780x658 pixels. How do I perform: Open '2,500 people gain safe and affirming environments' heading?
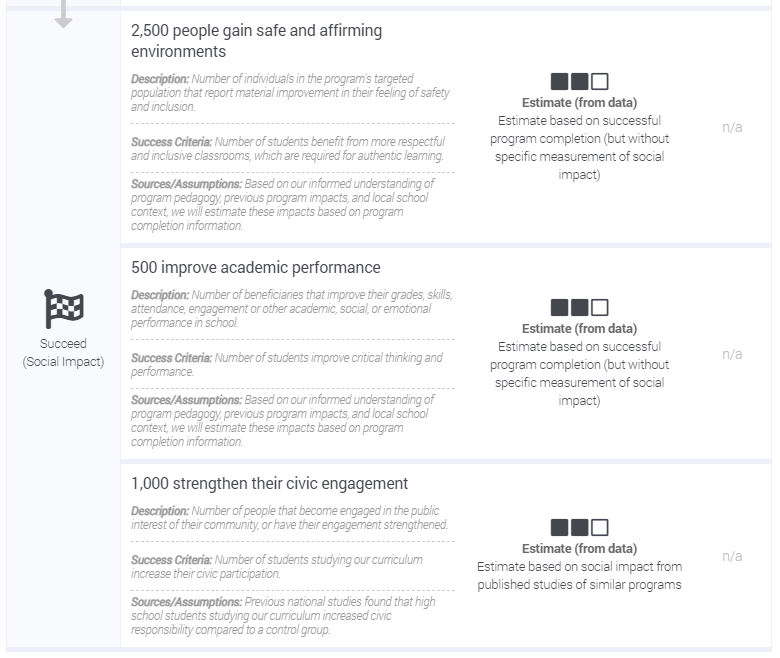coord(257,41)
